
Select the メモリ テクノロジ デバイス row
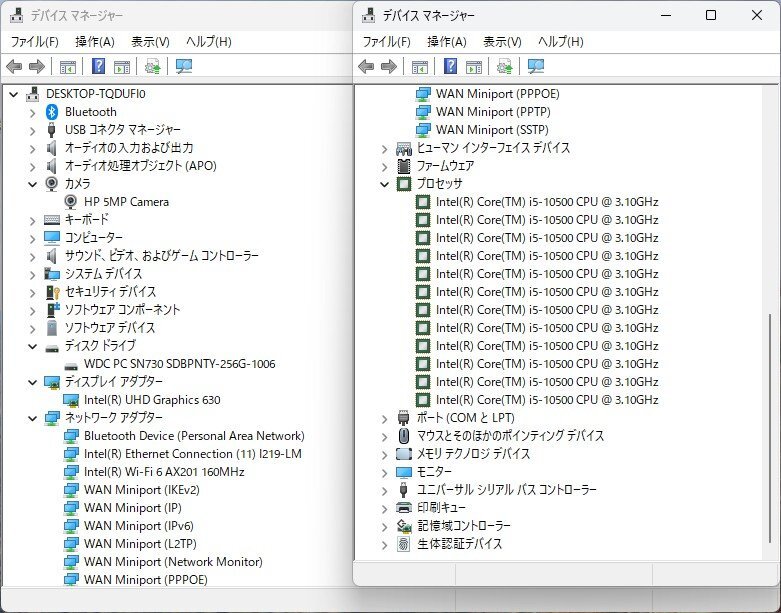coord(474,454)
